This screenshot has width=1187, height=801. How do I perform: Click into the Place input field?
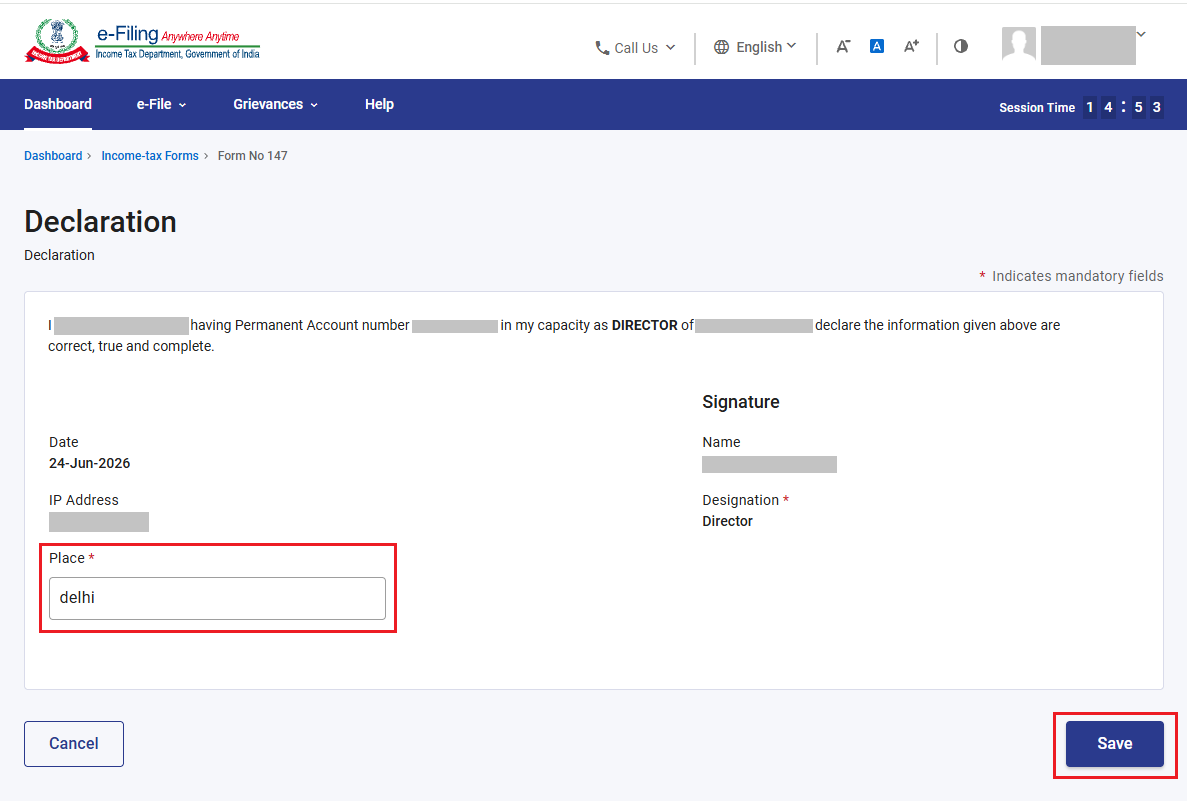[x=217, y=598]
